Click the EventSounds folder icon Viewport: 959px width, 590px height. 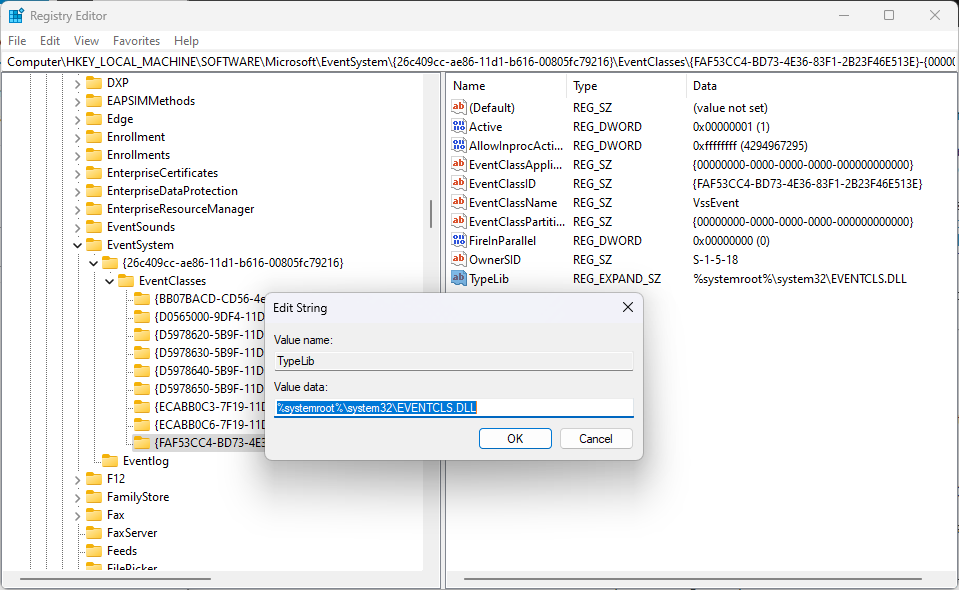point(95,227)
